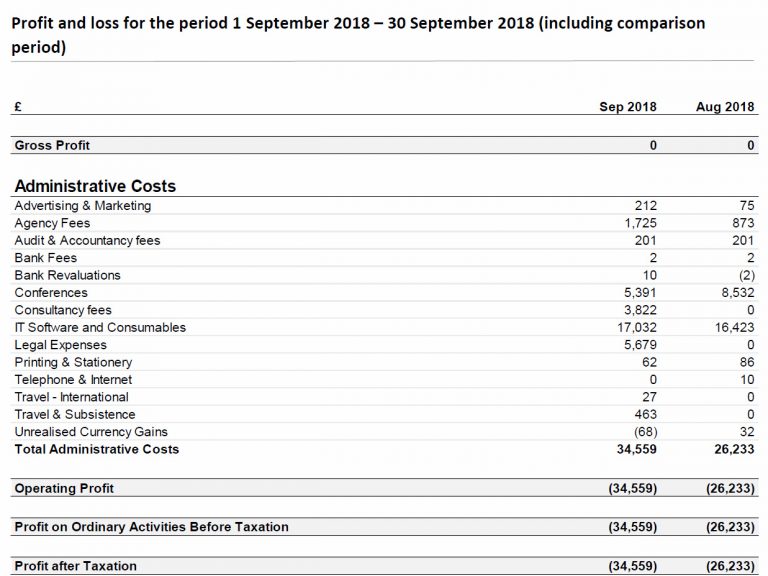
Task: Select the Audit & Accountancy fees label
Action: click(x=87, y=241)
